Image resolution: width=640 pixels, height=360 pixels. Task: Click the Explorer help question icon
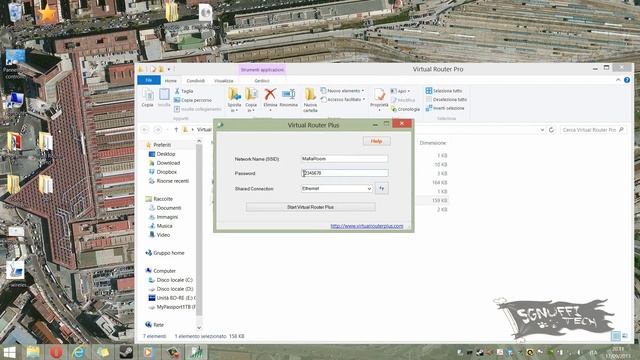tap(627, 80)
